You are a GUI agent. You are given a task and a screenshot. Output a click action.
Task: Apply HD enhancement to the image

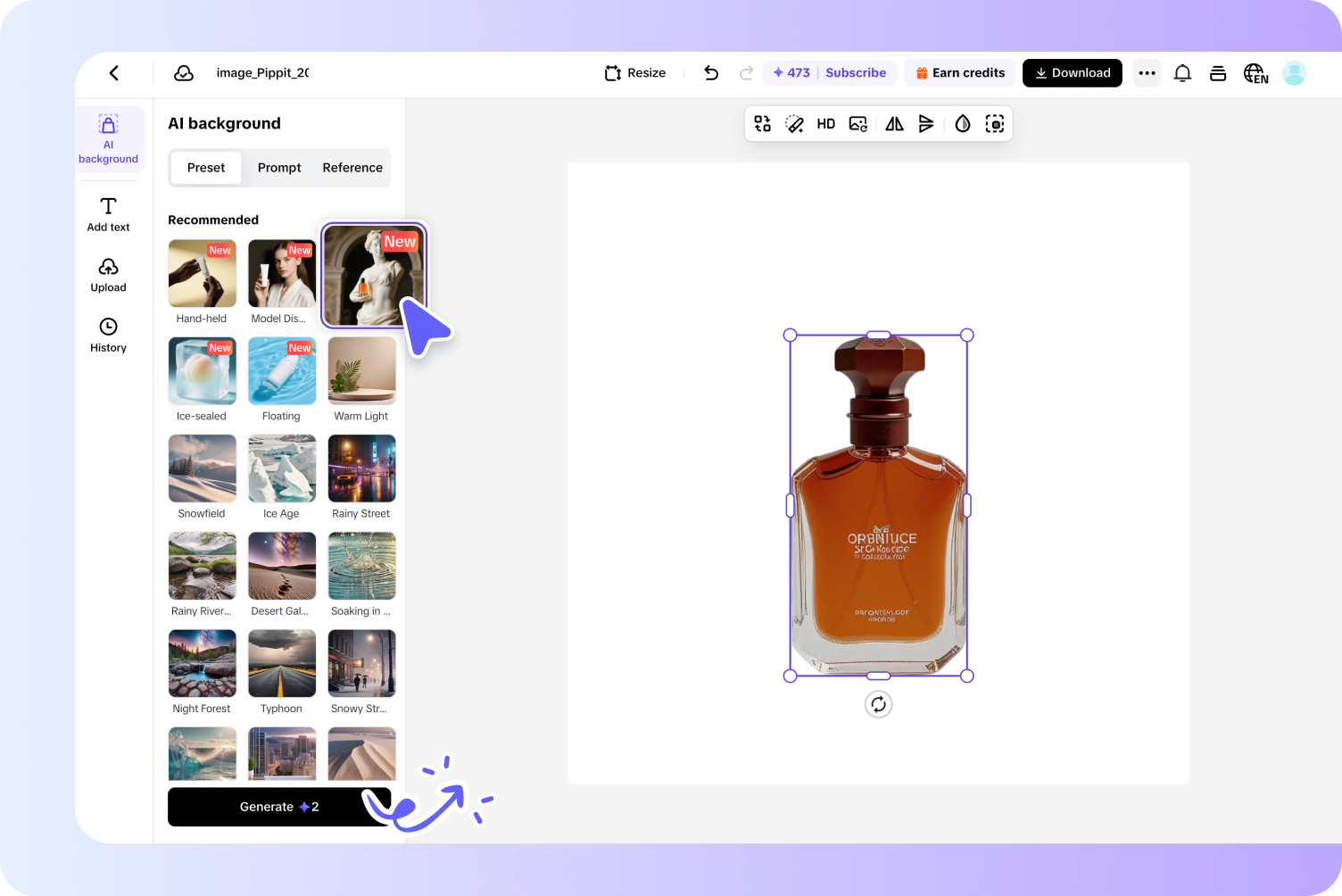825,123
